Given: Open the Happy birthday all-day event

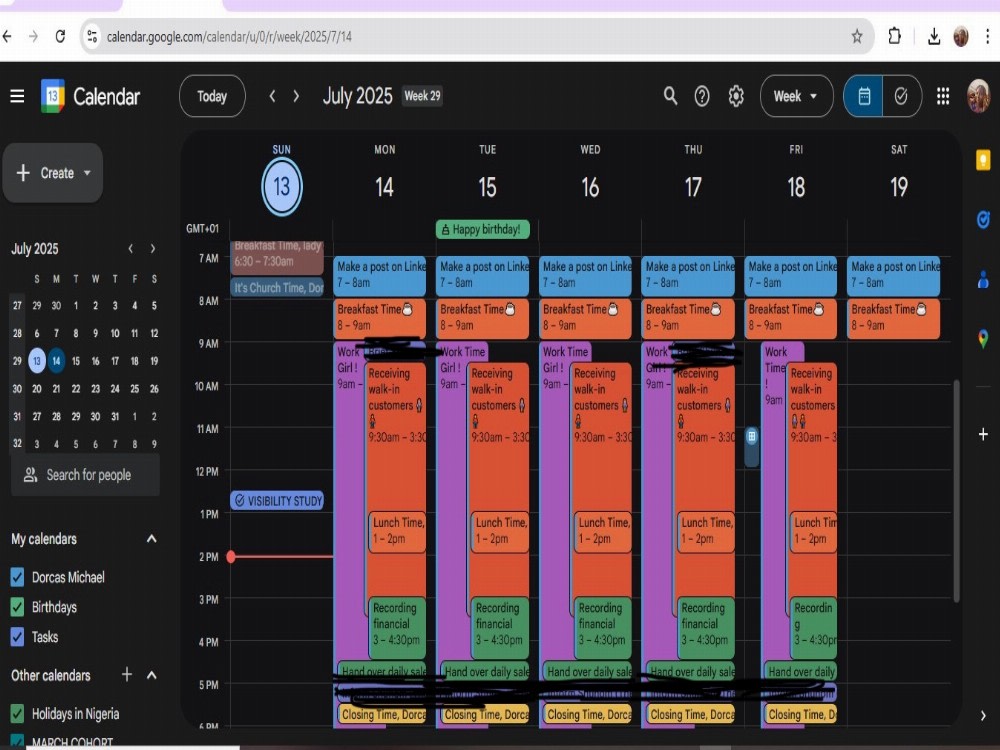Looking at the screenshot, I should pos(483,230).
